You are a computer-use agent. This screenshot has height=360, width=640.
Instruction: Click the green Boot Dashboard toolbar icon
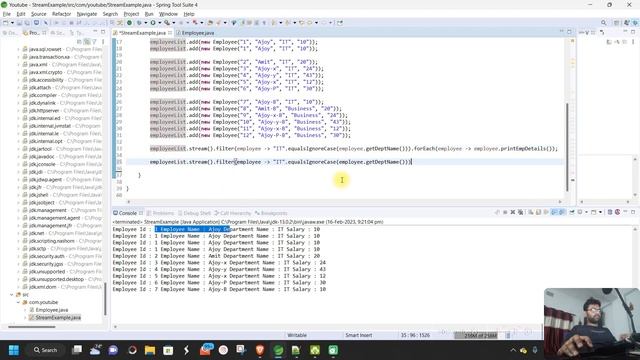pyautogui.click(x=129, y=22)
